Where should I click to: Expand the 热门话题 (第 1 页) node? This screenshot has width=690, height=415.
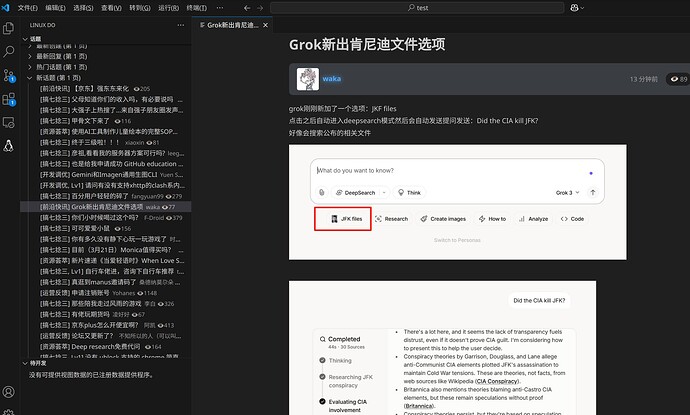(29, 67)
